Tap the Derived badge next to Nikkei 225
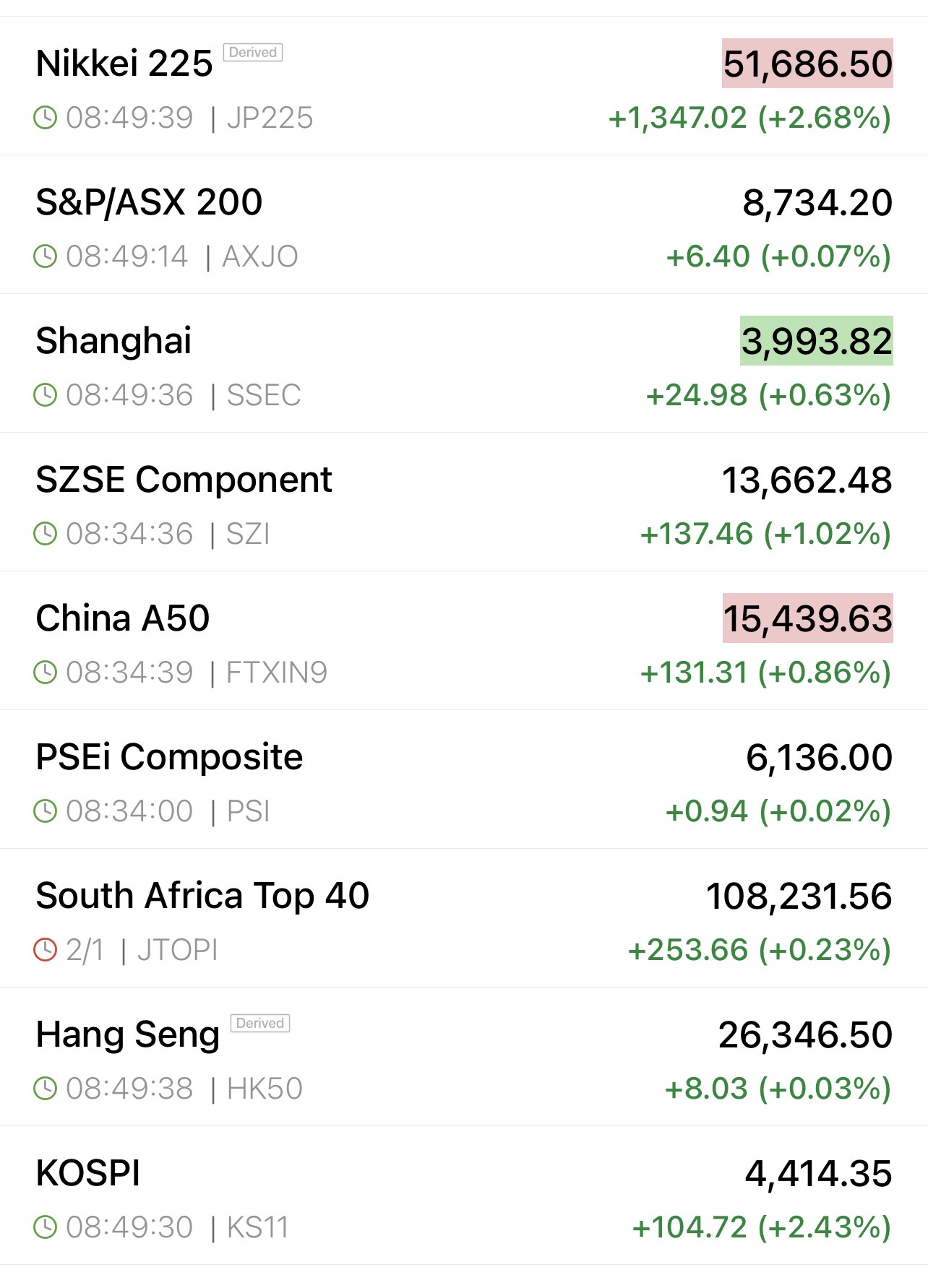The height and width of the screenshot is (1288, 928). click(x=253, y=53)
